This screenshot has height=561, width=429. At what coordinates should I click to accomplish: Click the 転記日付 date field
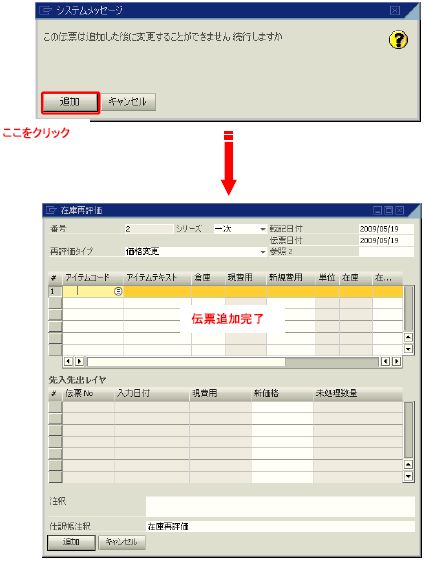pyautogui.click(x=386, y=229)
